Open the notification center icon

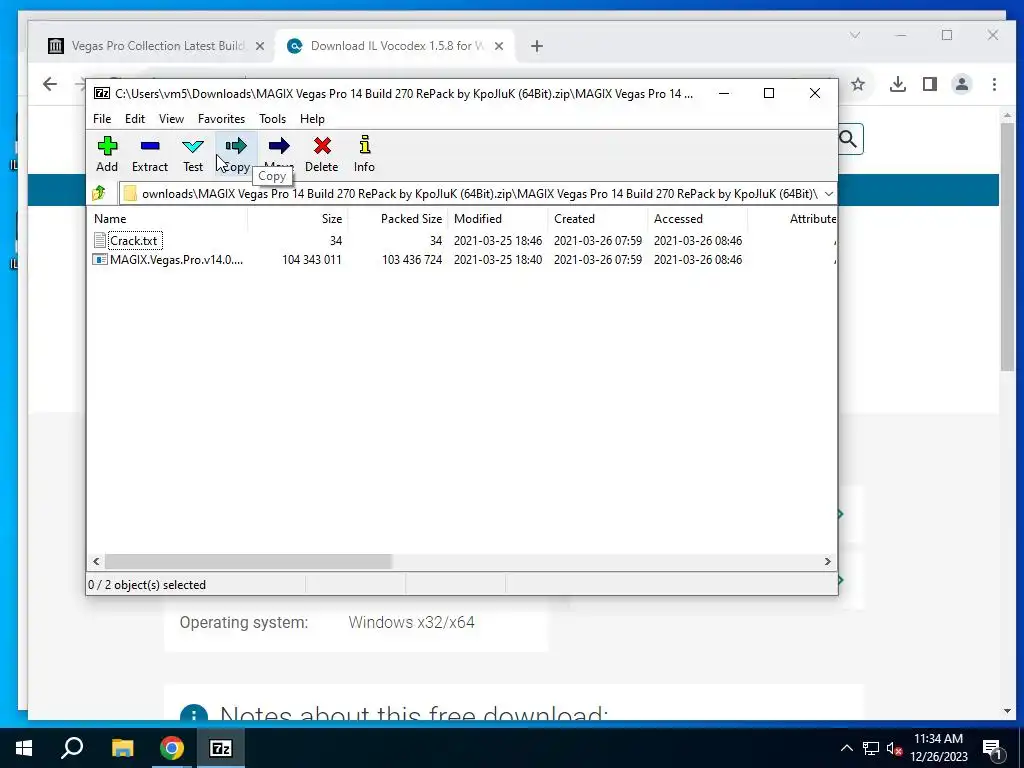992,748
